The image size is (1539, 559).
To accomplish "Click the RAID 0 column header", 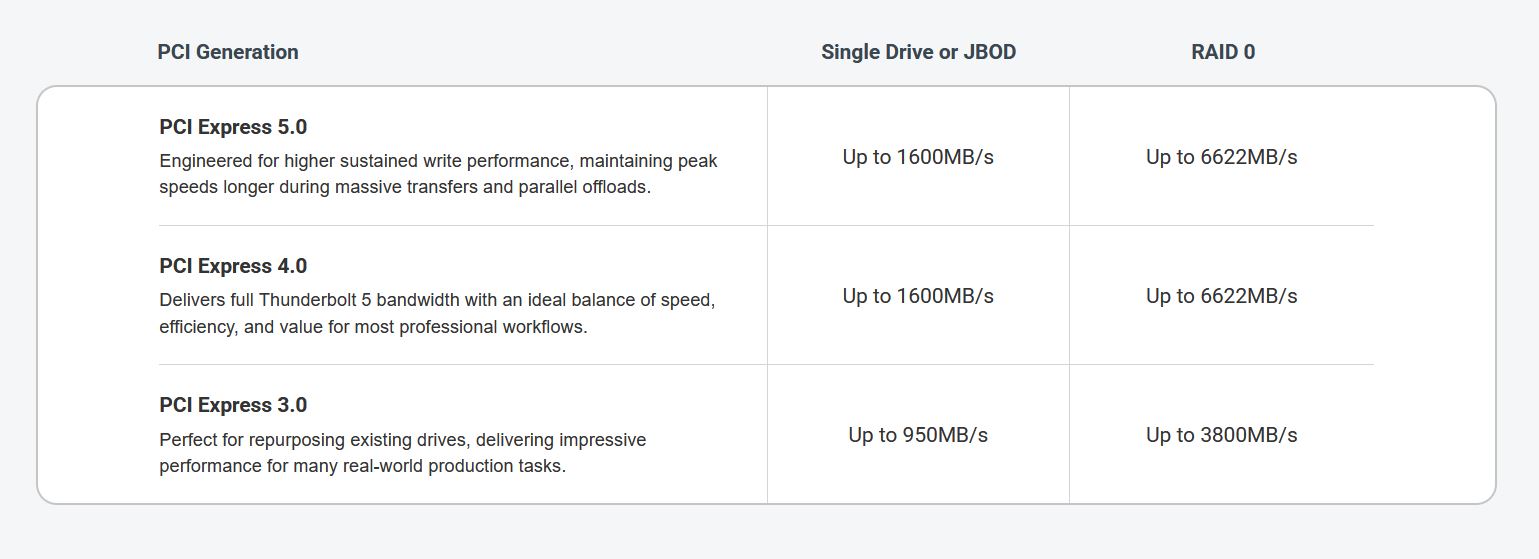I will (1223, 52).
